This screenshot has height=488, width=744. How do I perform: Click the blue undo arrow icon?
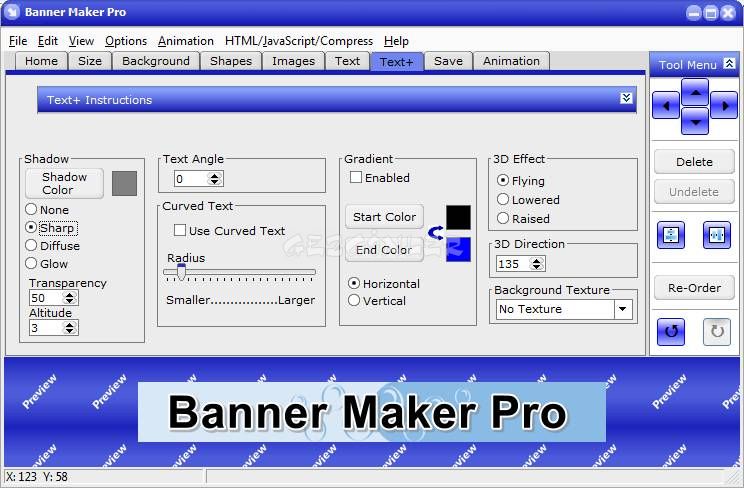point(670,331)
